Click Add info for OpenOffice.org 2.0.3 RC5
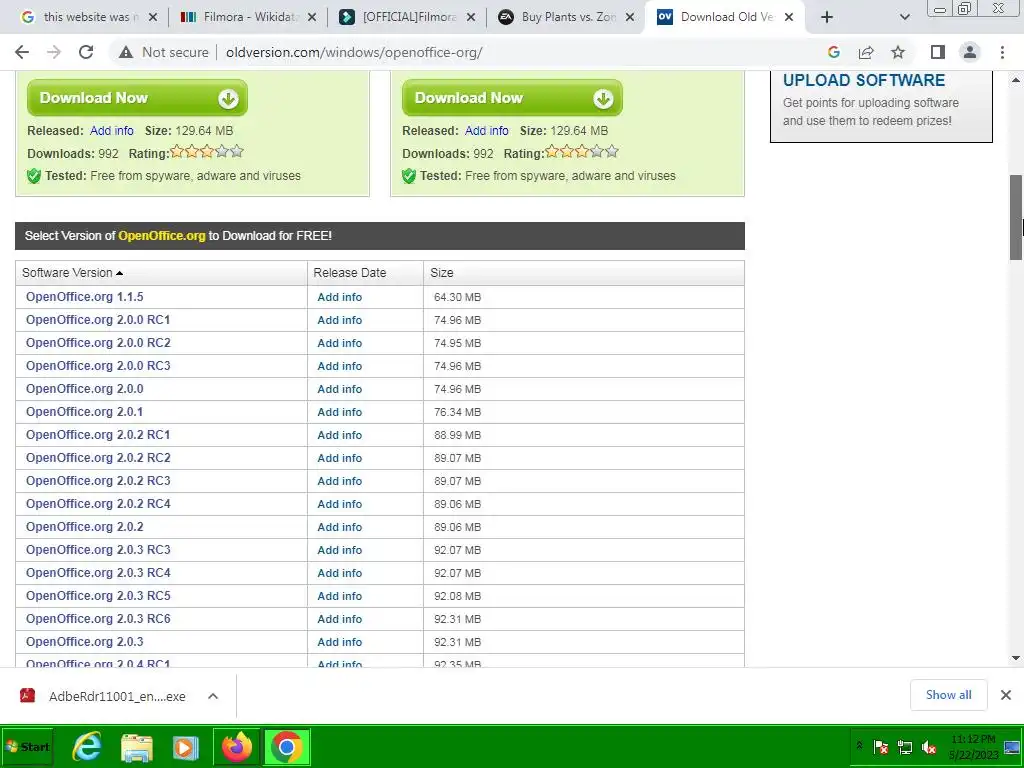This screenshot has height=768, width=1024. (x=340, y=596)
